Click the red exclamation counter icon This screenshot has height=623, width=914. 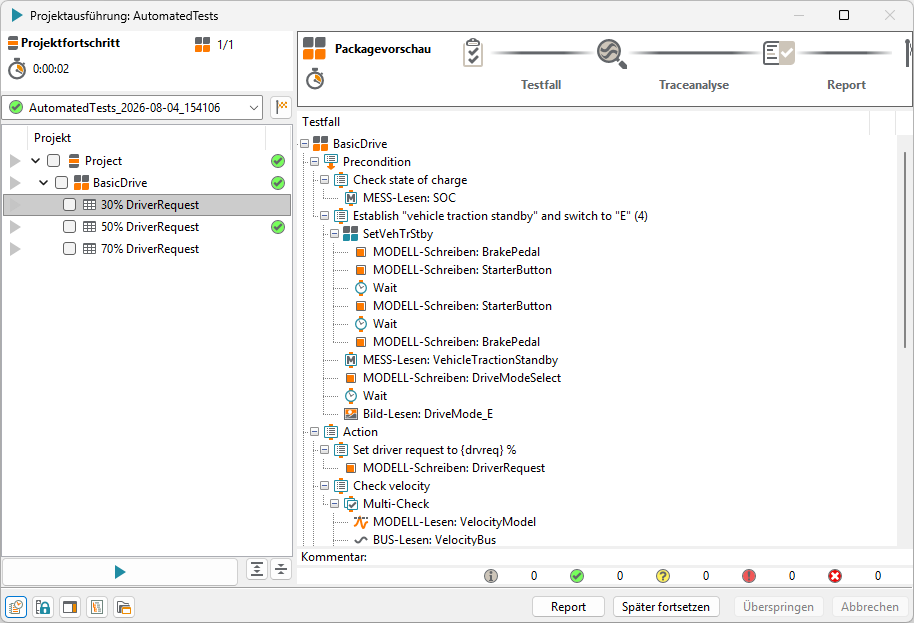(749, 576)
